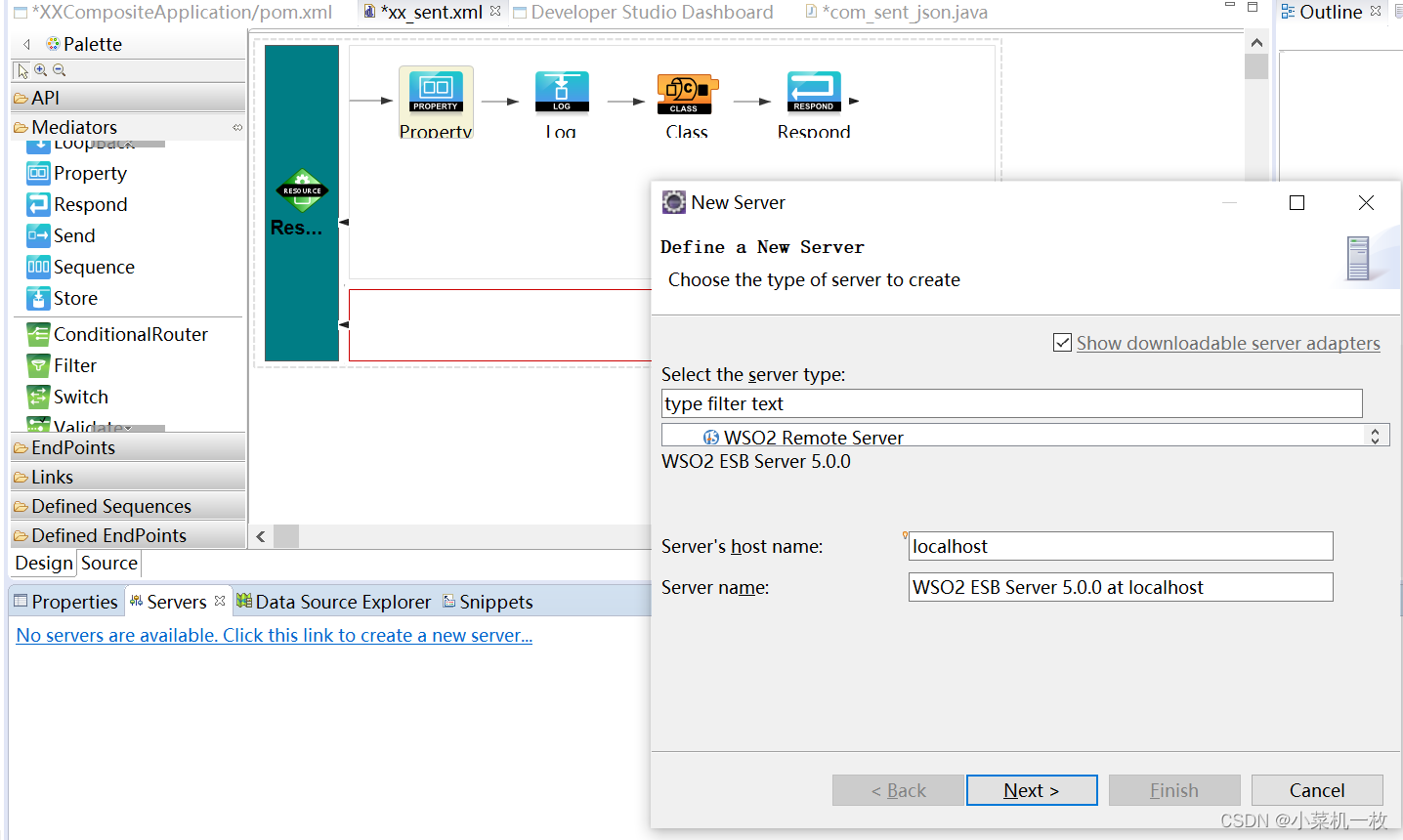Click the editor horizontal scrollbar left arrow
This screenshot has width=1403, height=840.
(x=261, y=536)
